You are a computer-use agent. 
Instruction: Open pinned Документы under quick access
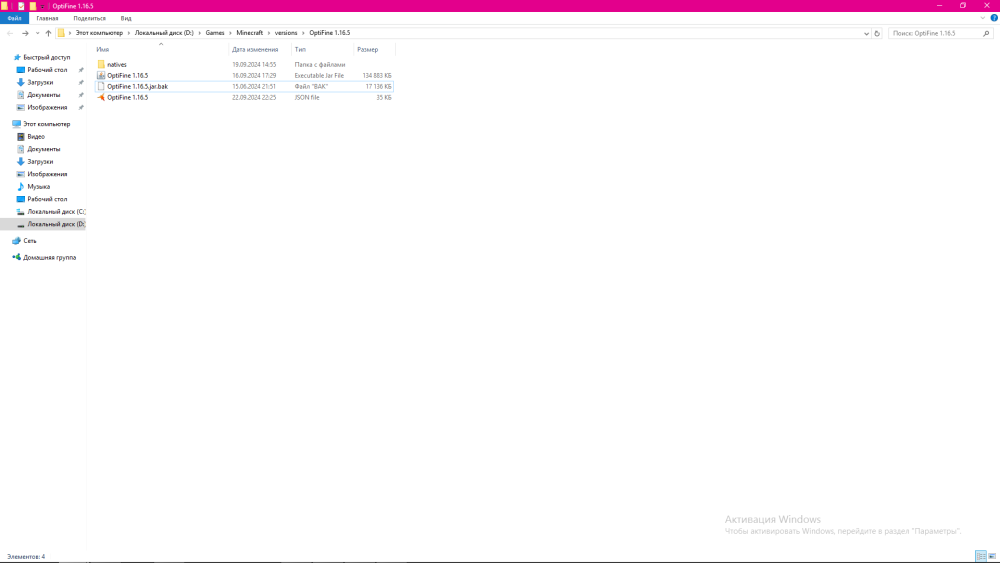[x=43, y=95]
